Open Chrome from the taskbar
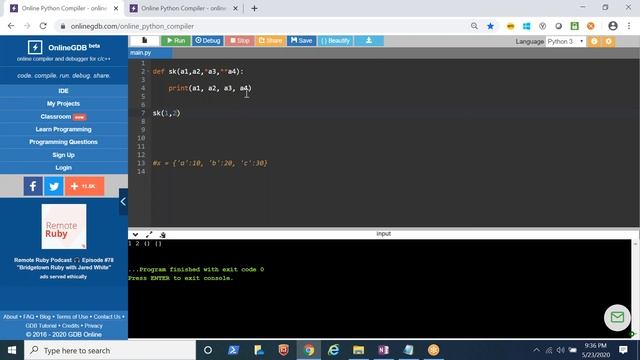This screenshot has height=360, width=640. [x=309, y=350]
